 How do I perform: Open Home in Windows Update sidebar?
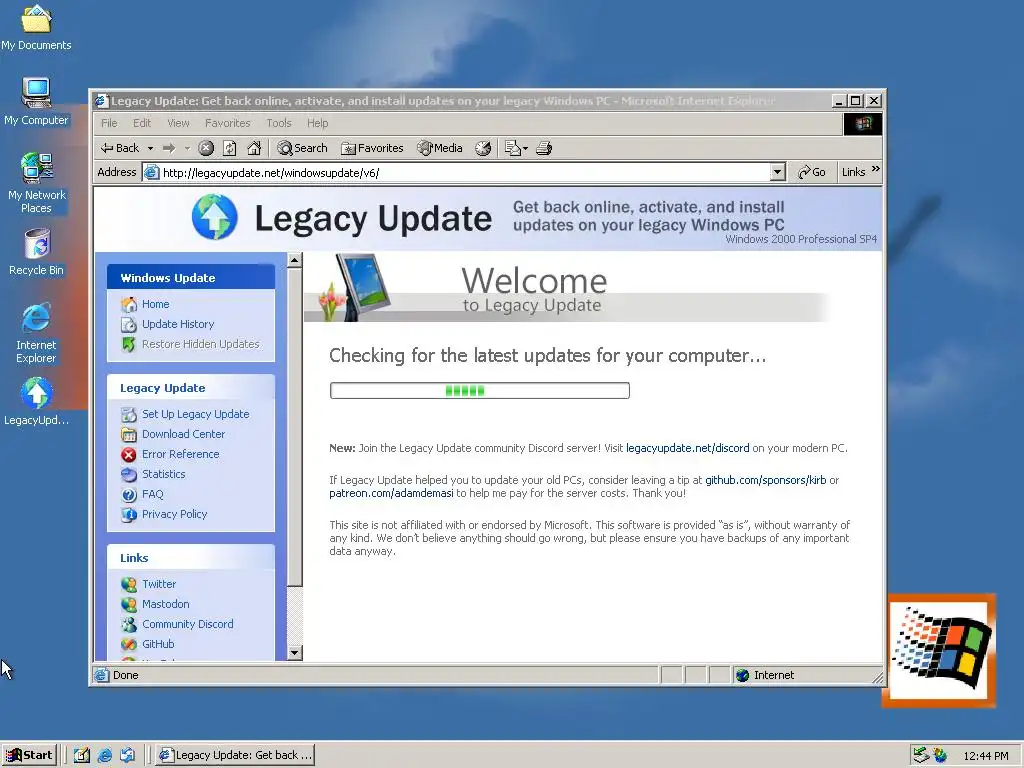[x=155, y=304]
